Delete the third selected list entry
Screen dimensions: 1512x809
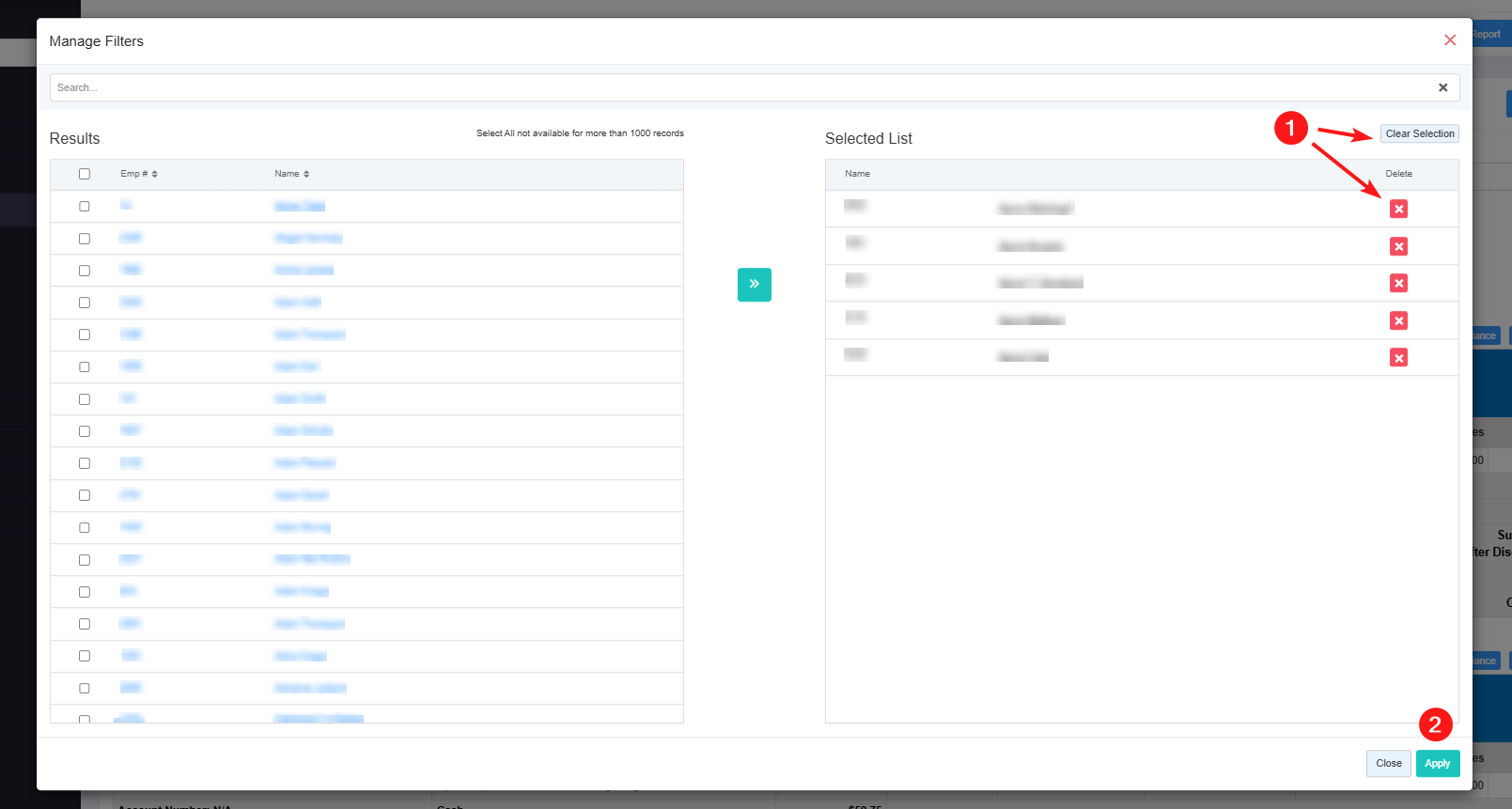click(1398, 283)
